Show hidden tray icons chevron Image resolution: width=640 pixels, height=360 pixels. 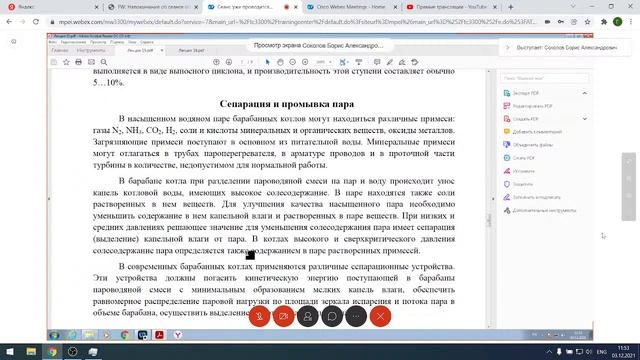(x=549, y=351)
